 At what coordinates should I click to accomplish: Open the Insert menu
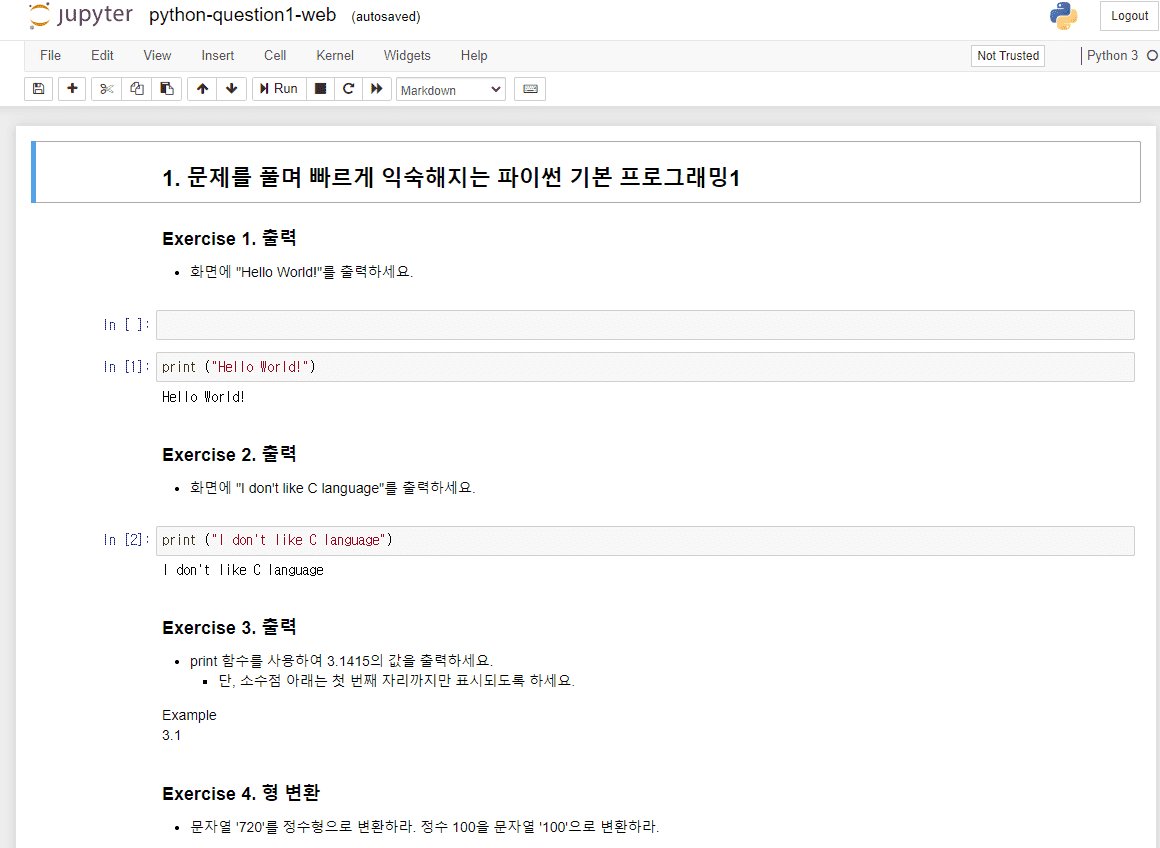218,55
